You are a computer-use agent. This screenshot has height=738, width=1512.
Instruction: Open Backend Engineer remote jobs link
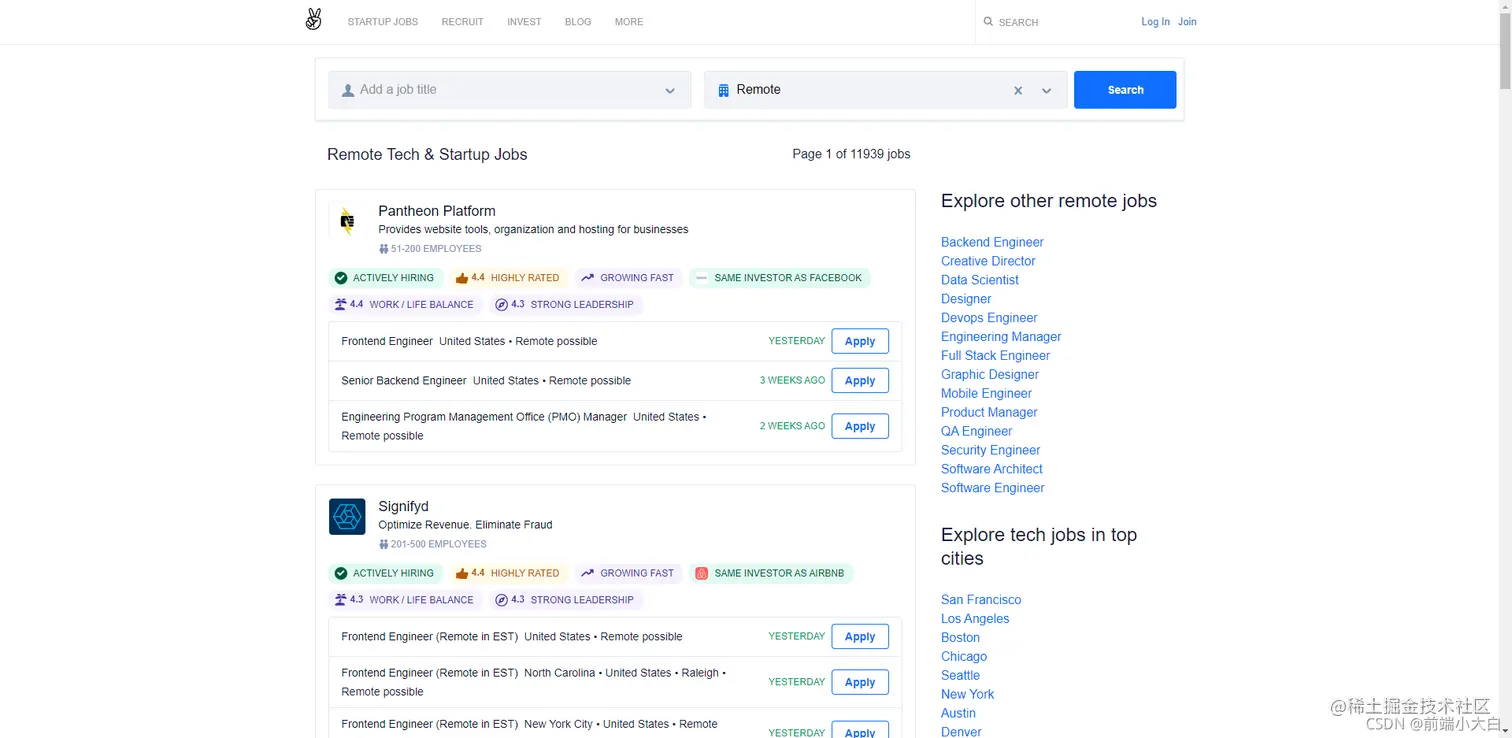click(992, 242)
